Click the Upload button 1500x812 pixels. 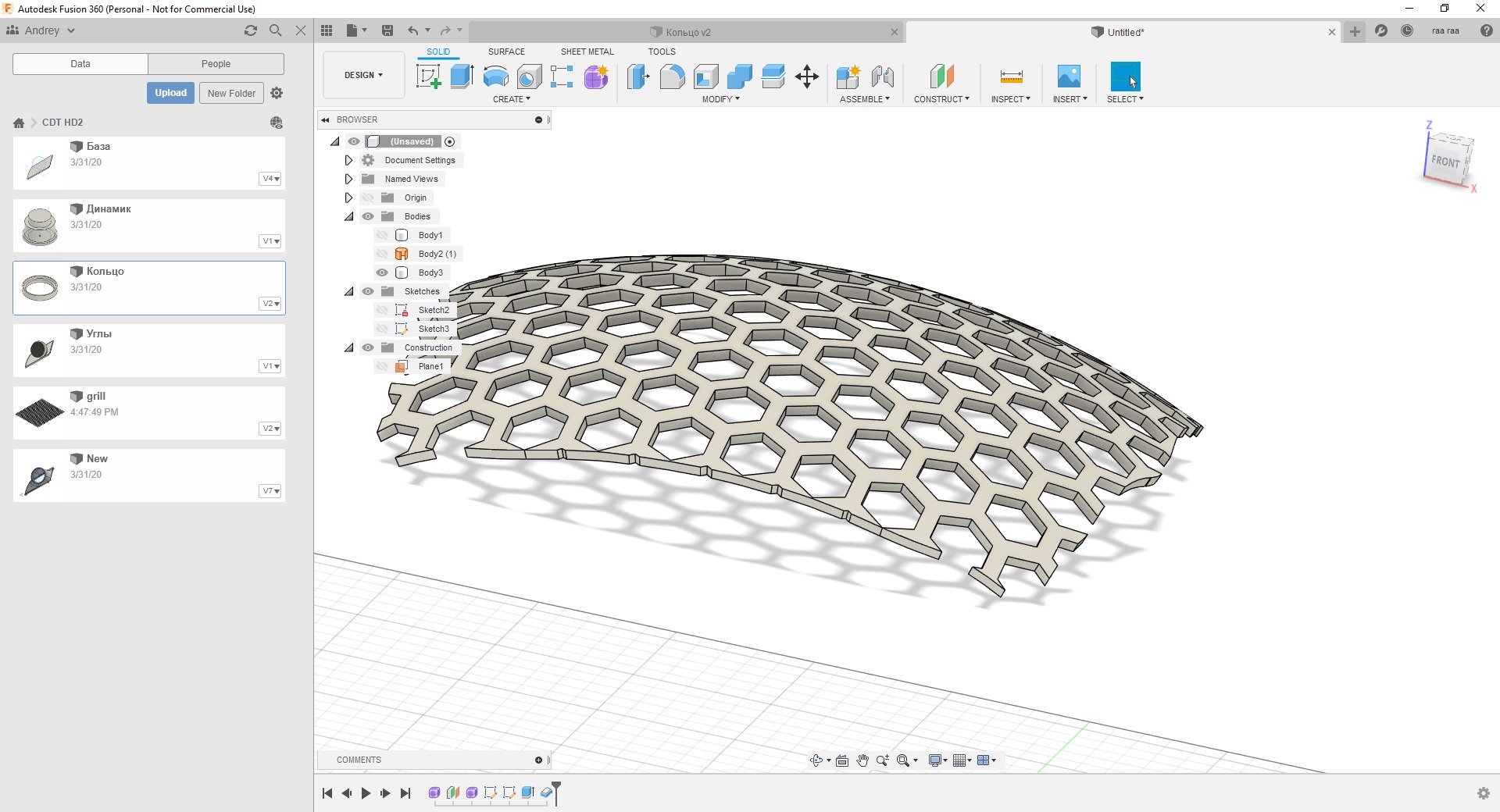170,93
